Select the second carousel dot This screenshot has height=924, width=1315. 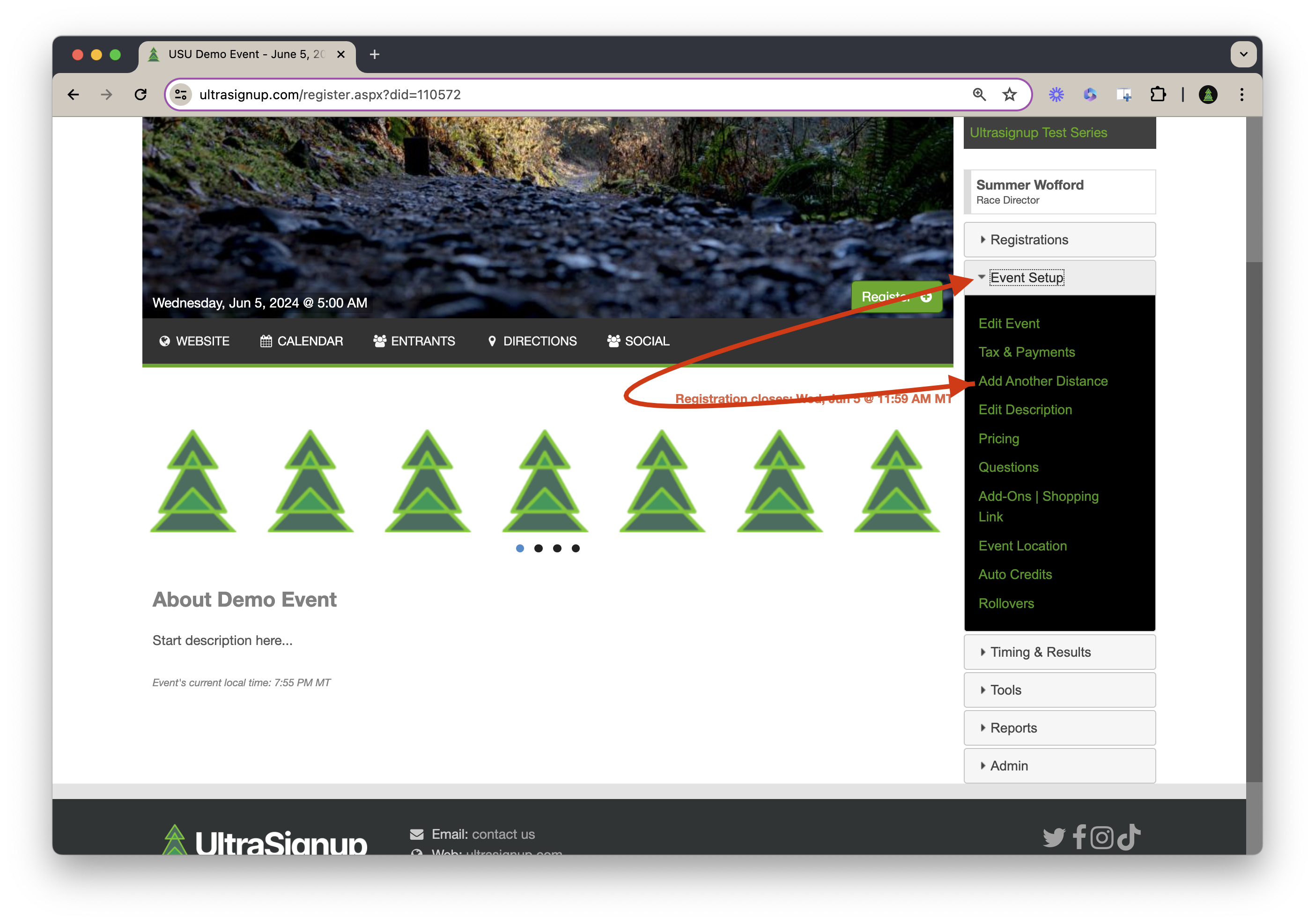(539, 549)
